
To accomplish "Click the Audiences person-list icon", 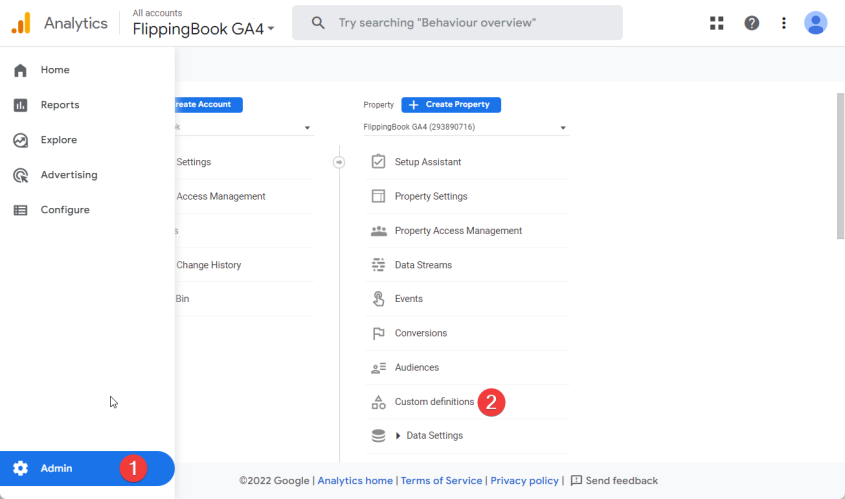I will (x=378, y=368).
